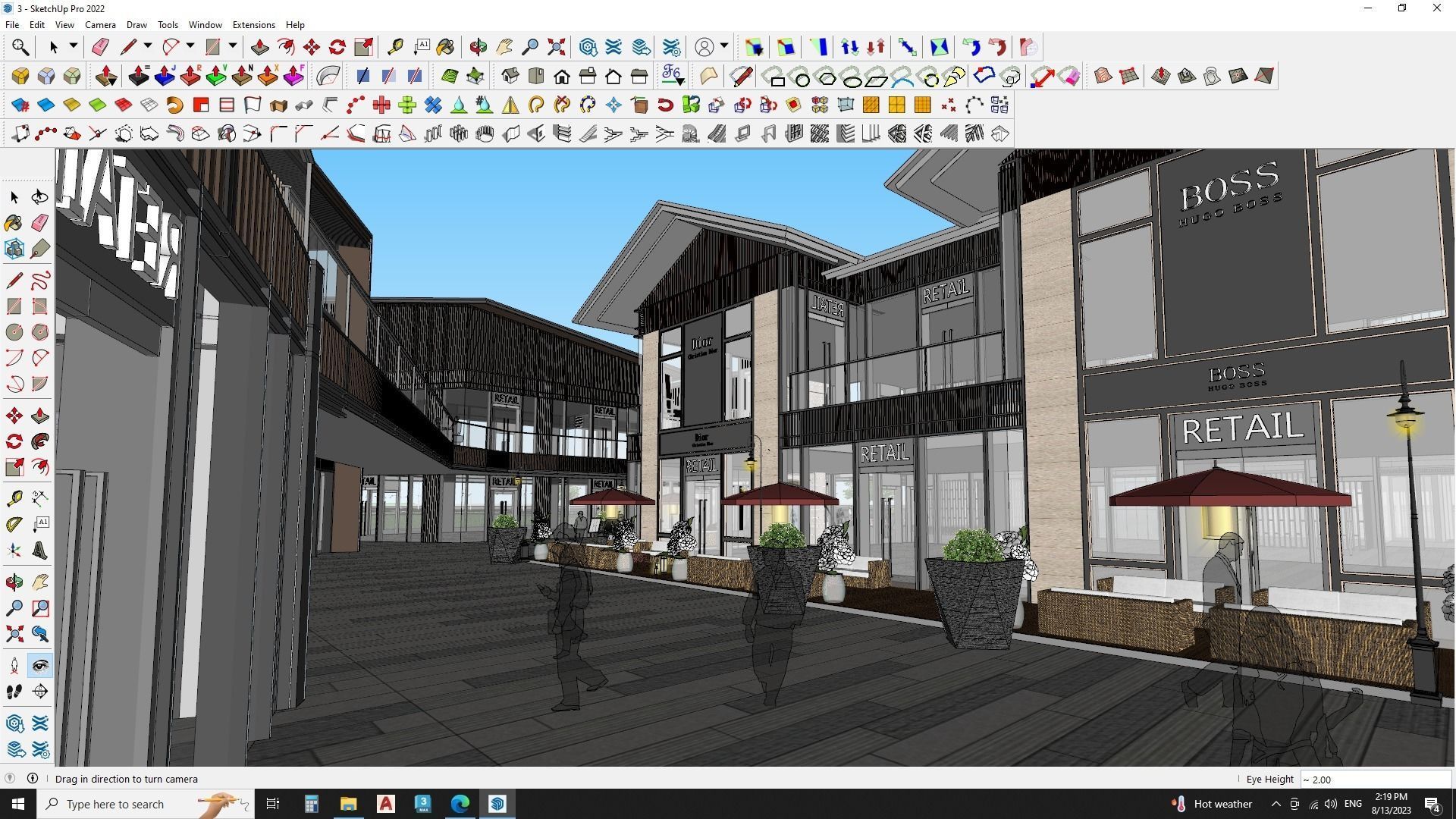This screenshot has height=819, width=1456.
Task: Open 3D Warehouse icon in top toolbar
Action: [x=588, y=47]
